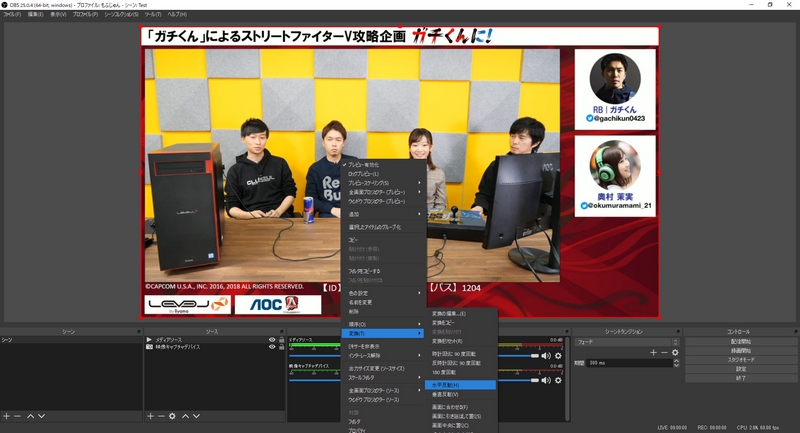The width and height of the screenshot is (800, 433).
Task: Choose 変換の編集 in transform submenu
Action: (x=460, y=314)
